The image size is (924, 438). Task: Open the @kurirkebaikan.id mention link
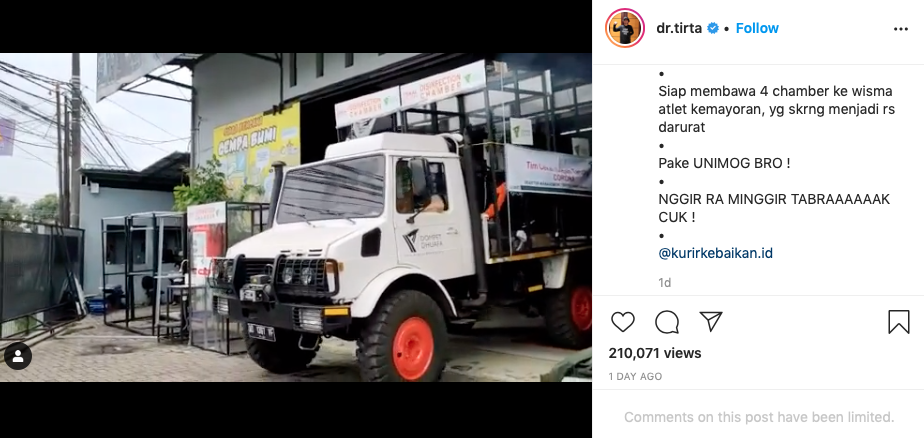click(x=715, y=253)
